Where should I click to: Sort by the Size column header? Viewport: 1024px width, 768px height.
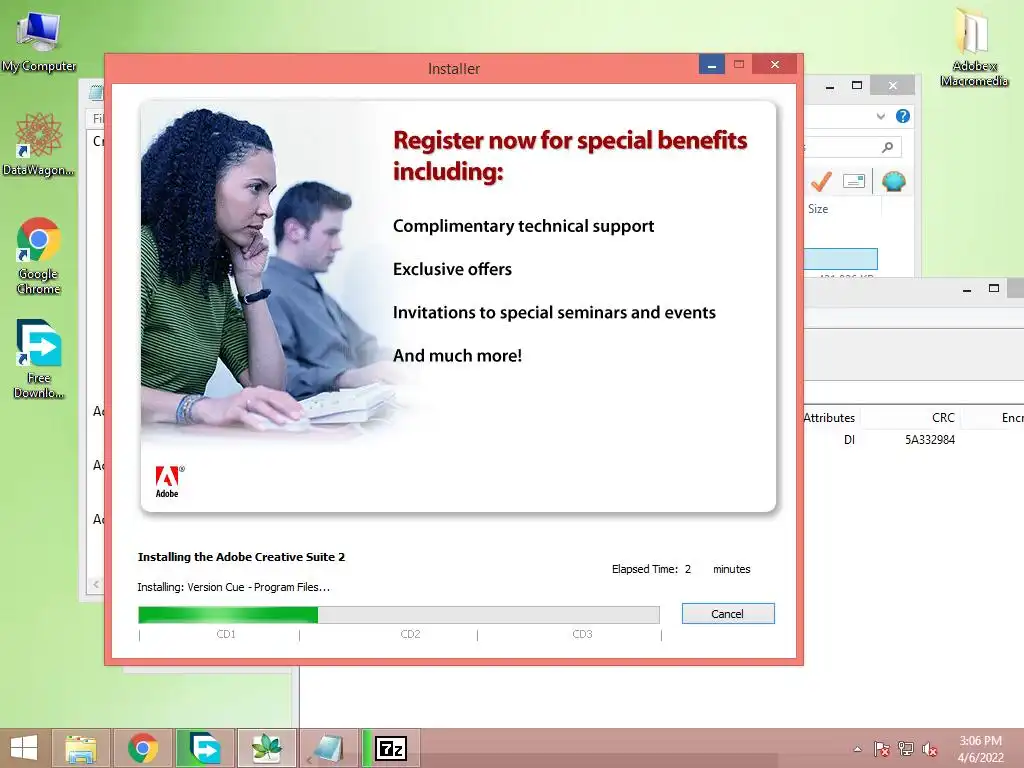coord(818,209)
